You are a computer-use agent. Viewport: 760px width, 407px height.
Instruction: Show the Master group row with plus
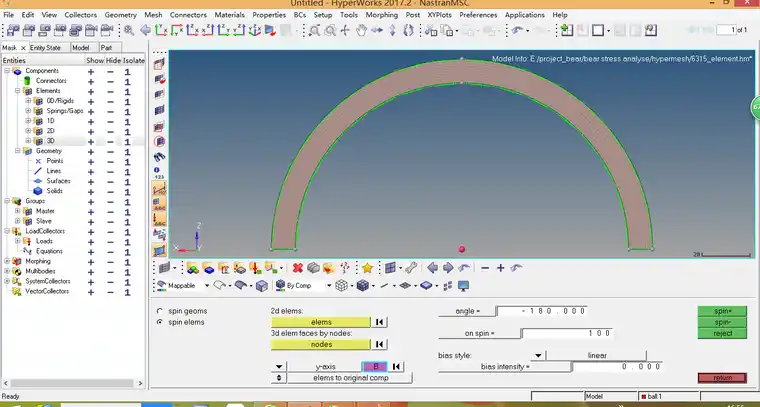click(x=91, y=212)
